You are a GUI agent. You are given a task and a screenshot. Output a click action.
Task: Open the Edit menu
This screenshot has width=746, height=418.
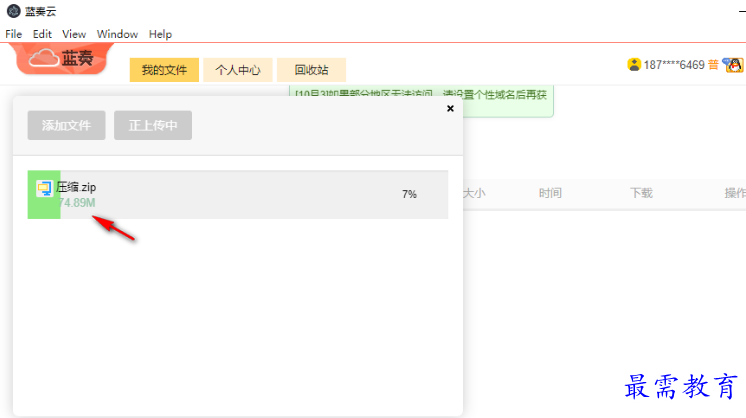coord(42,34)
